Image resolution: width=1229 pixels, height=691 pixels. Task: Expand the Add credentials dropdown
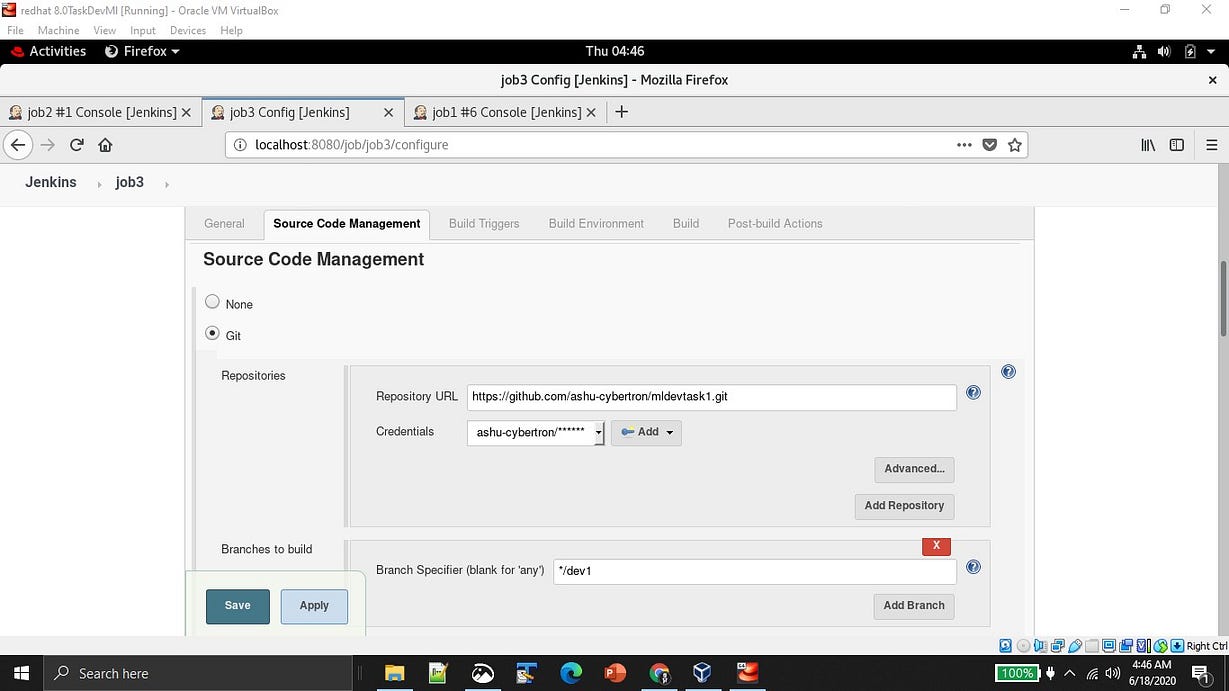[646, 432]
